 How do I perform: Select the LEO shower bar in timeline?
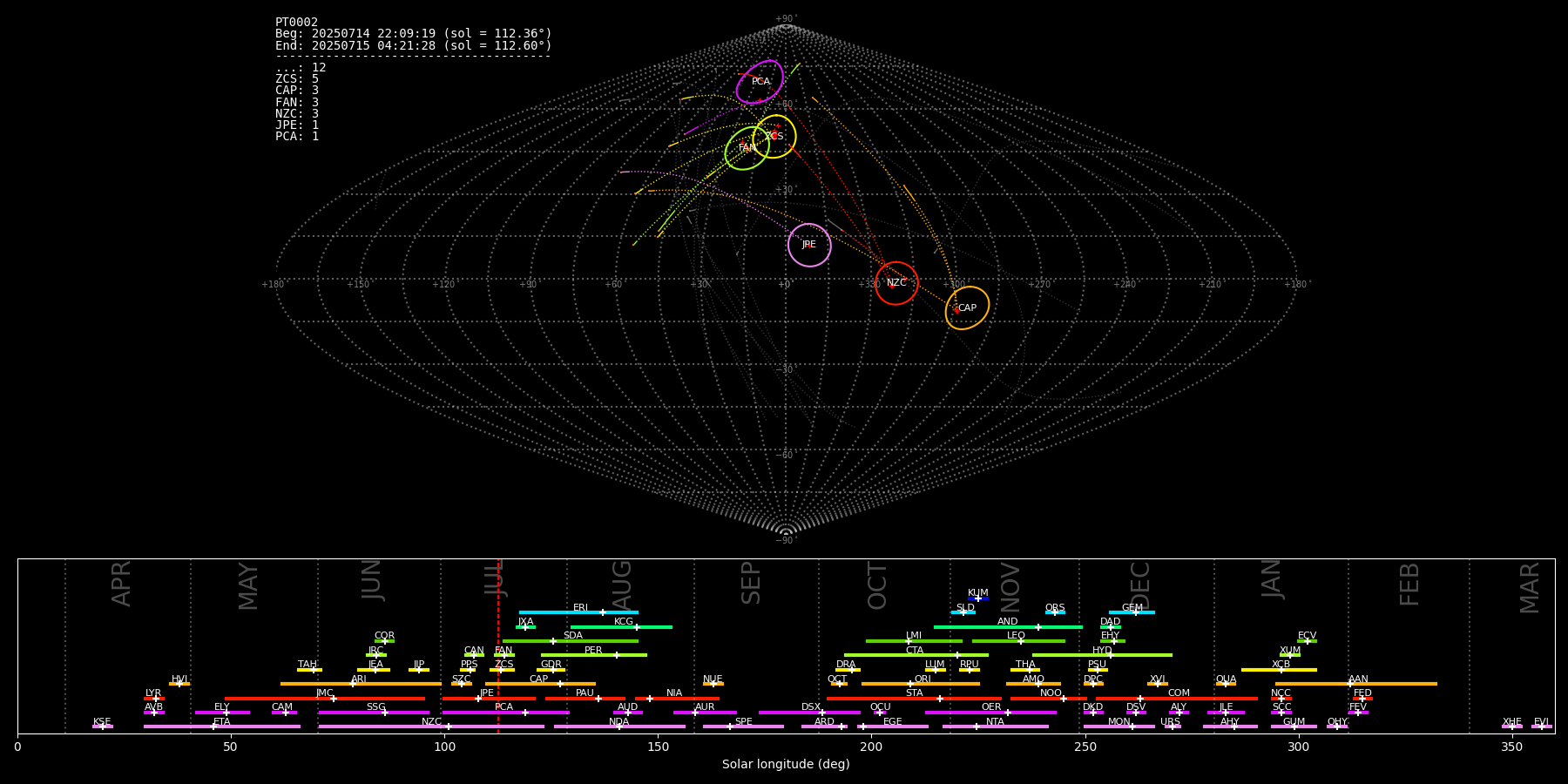[1018, 641]
